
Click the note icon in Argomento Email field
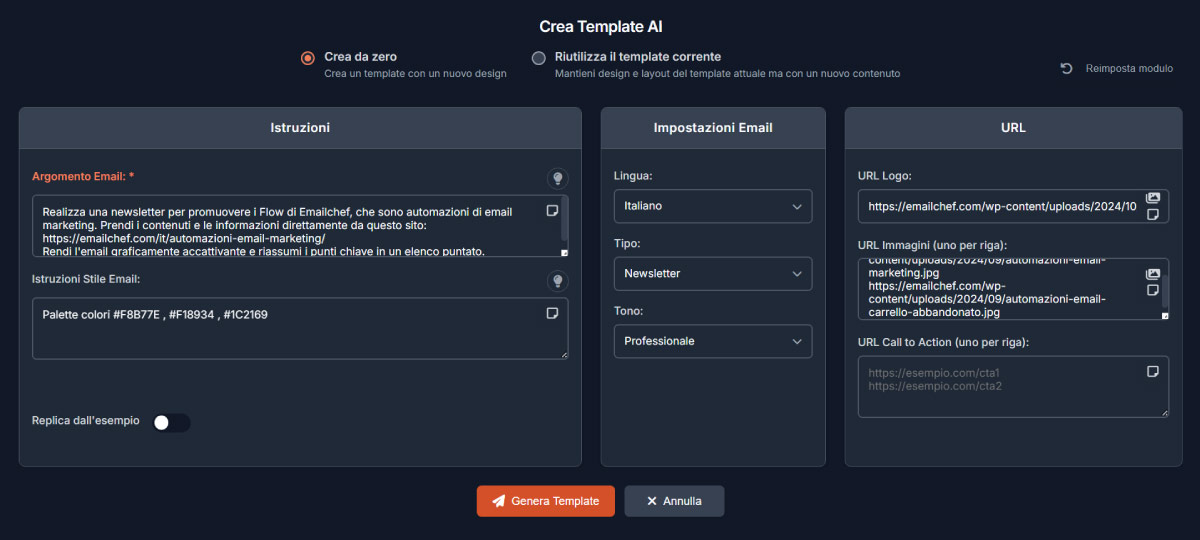552,210
